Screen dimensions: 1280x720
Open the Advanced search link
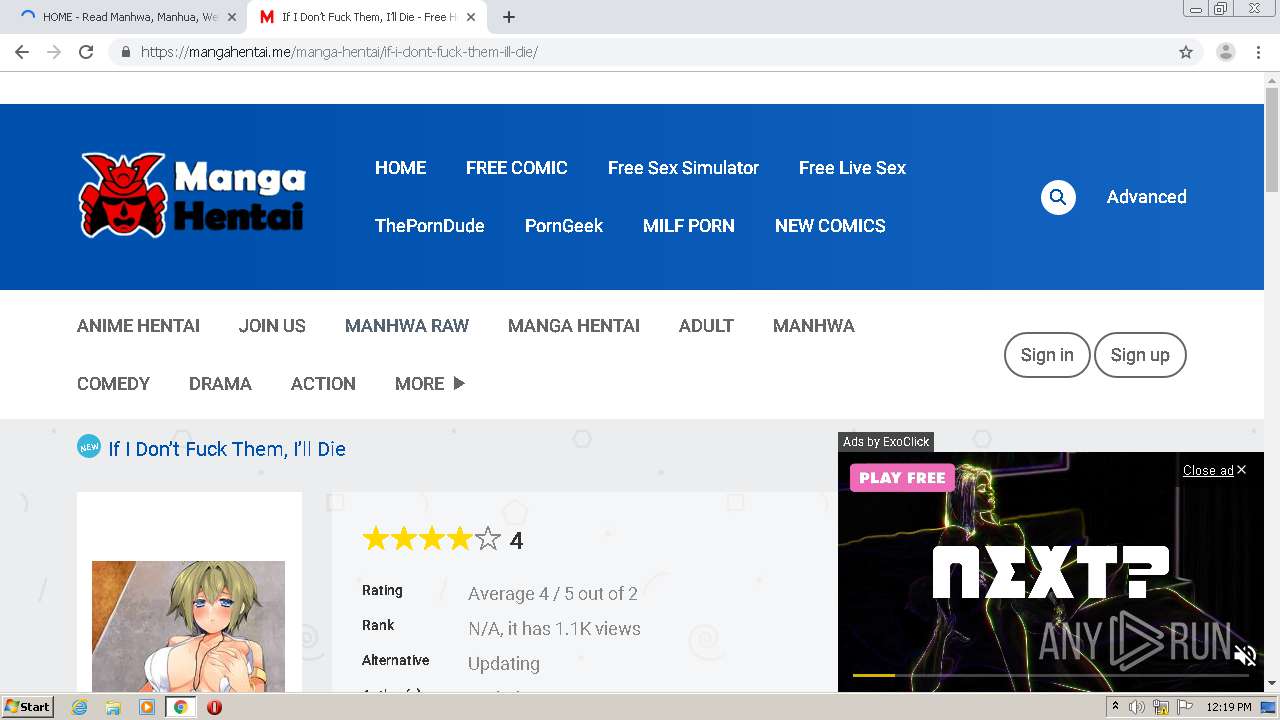point(1146,197)
